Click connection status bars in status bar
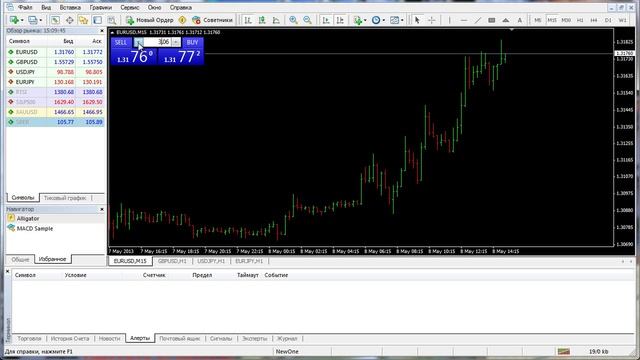 (564, 351)
